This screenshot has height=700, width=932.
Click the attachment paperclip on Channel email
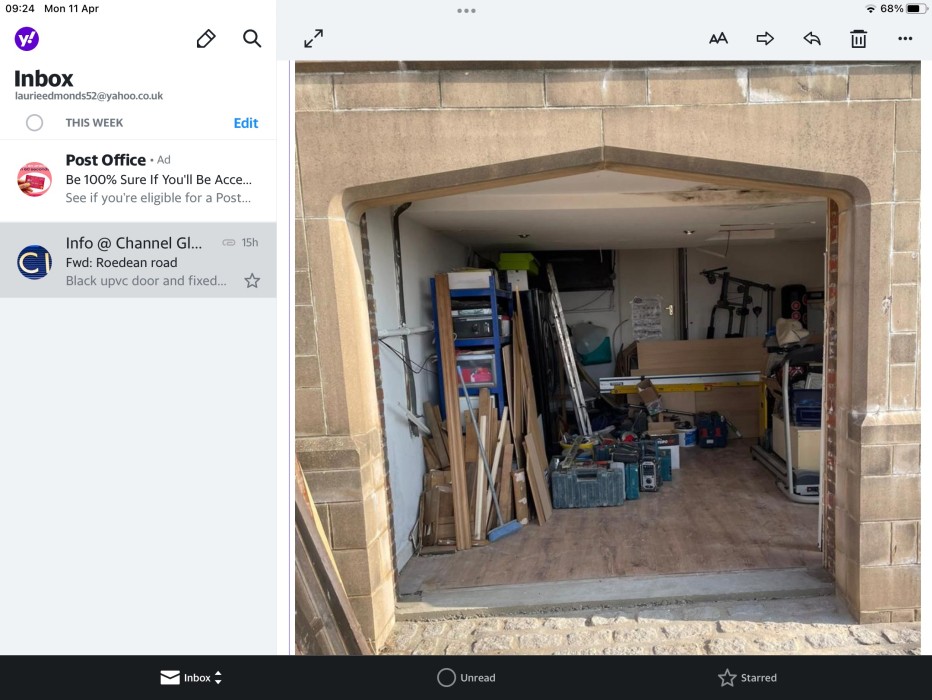[x=229, y=242]
